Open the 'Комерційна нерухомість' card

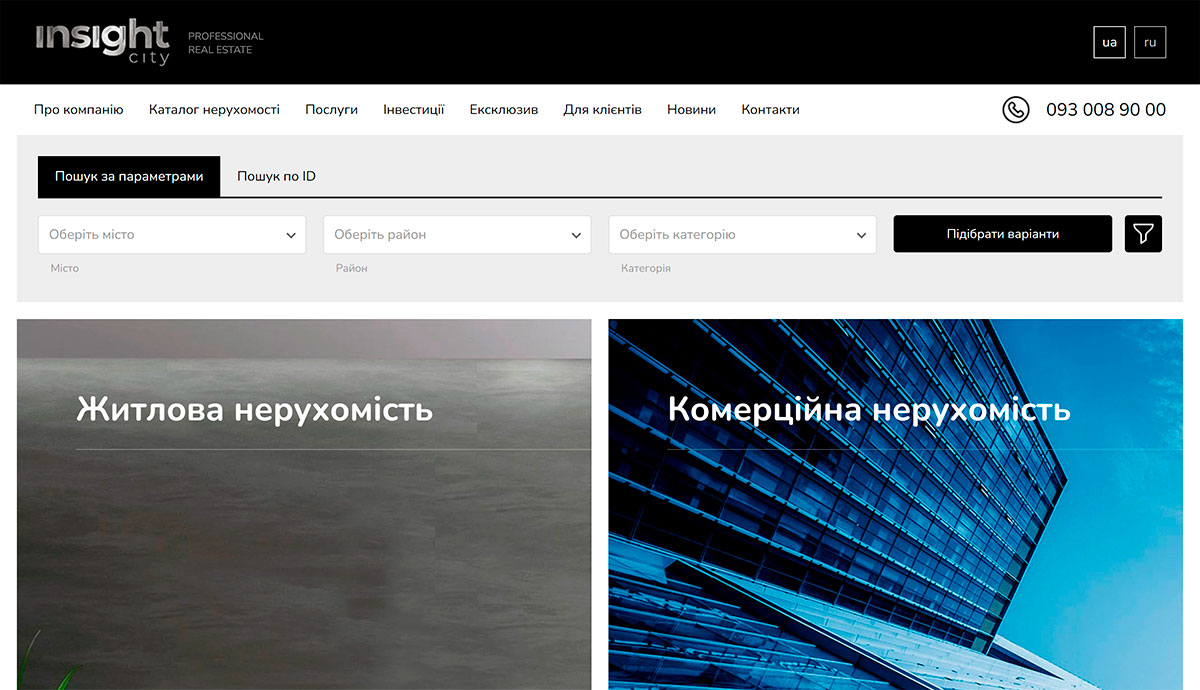pyautogui.click(x=895, y=504)
